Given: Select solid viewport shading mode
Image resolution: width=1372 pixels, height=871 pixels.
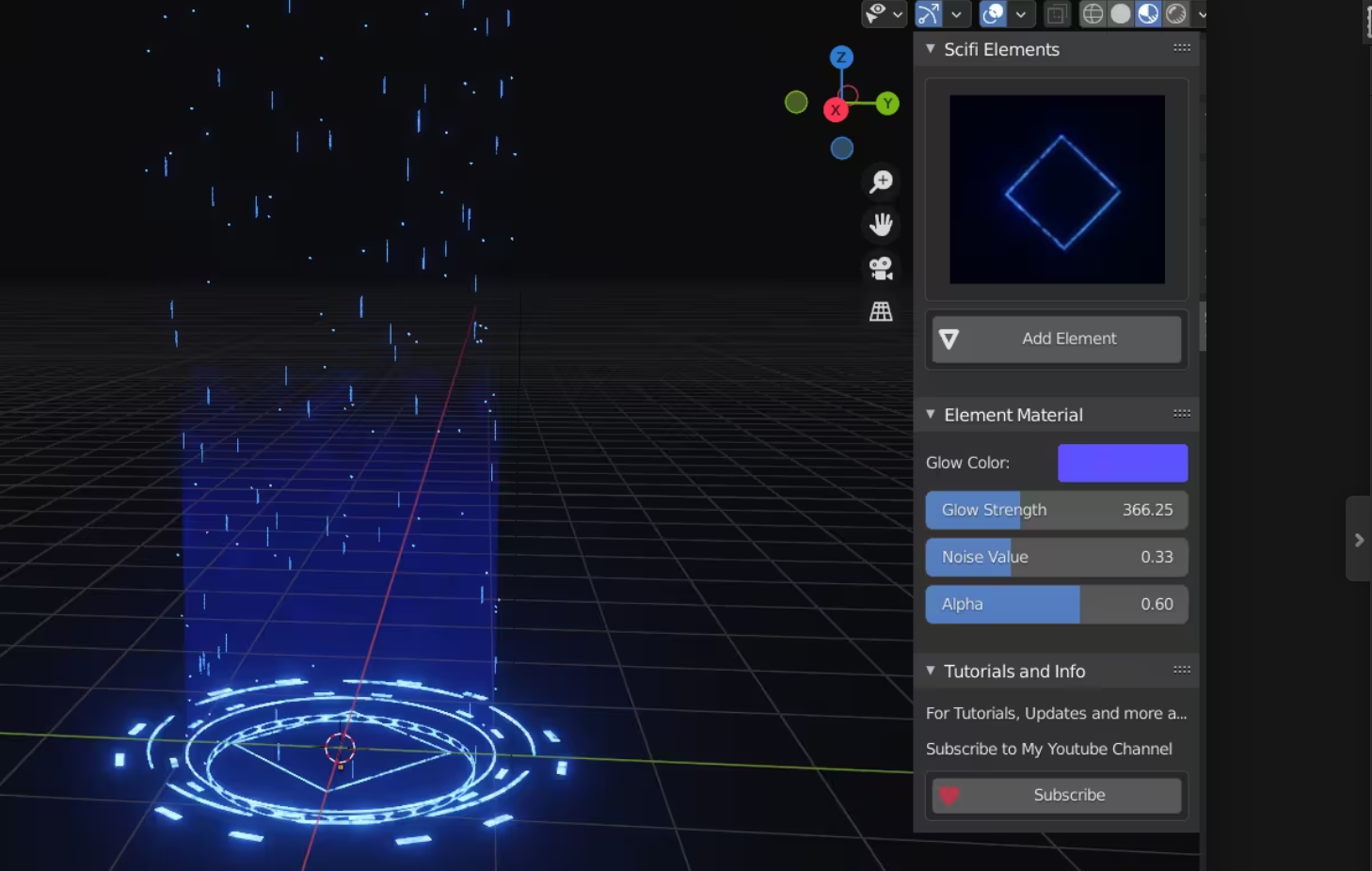Looking at the screenshot, I should pyautogui.click(x=1121, y=14).
